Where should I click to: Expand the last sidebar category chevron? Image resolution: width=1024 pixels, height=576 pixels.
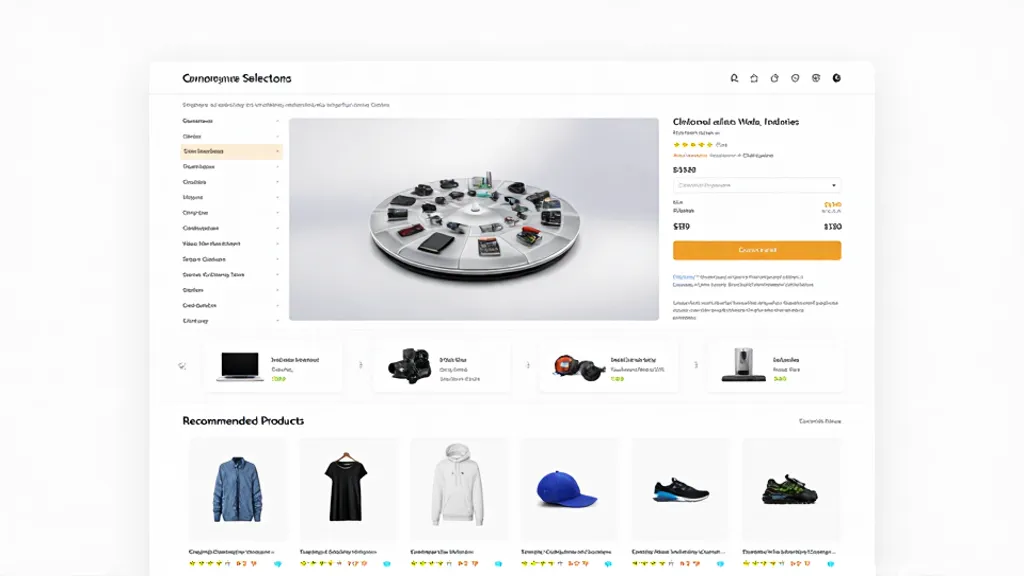[278, 321]
